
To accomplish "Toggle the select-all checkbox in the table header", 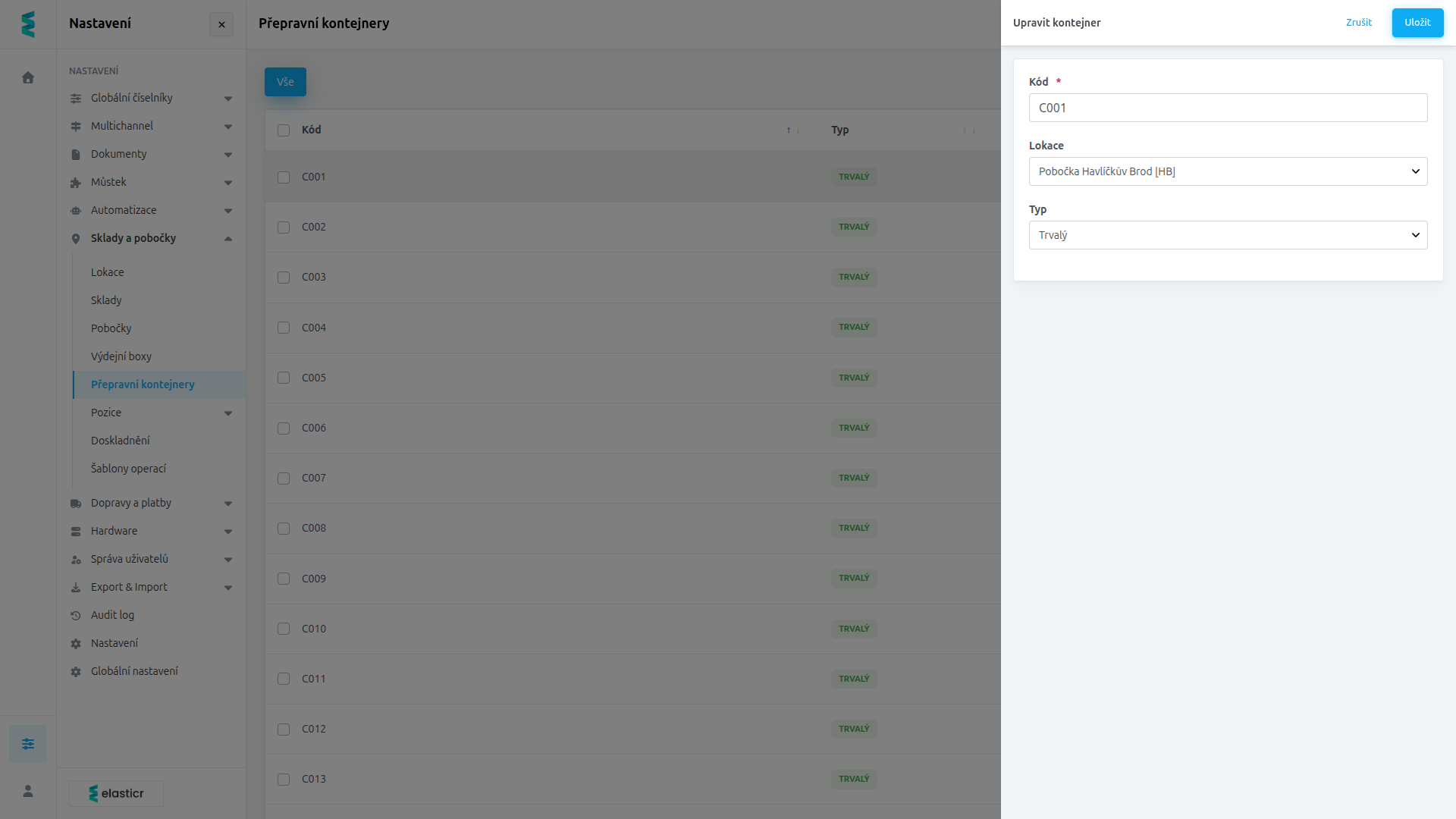I will tap(284, 130).
